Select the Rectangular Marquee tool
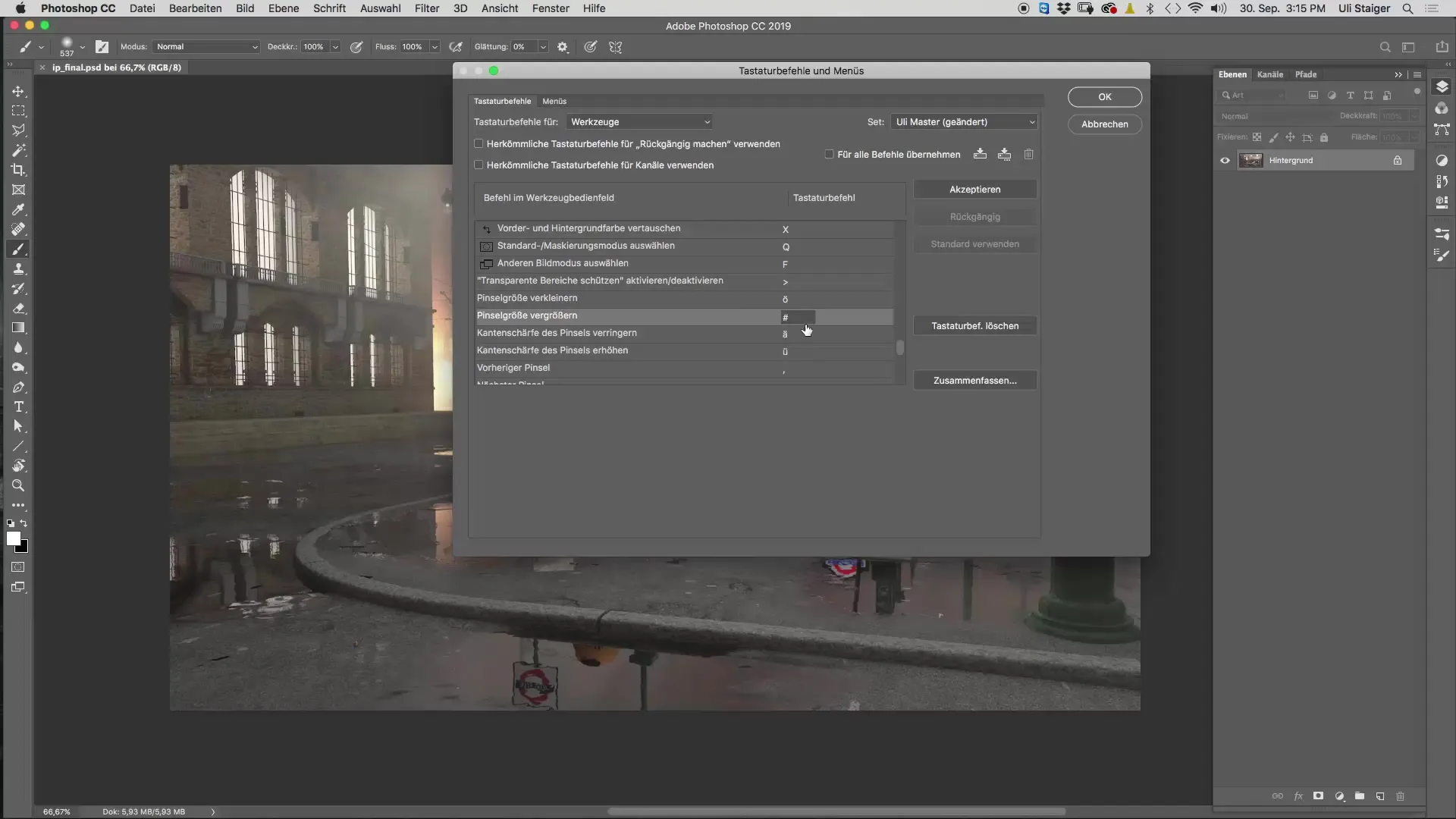1456x819 pixels. point(18,111)
